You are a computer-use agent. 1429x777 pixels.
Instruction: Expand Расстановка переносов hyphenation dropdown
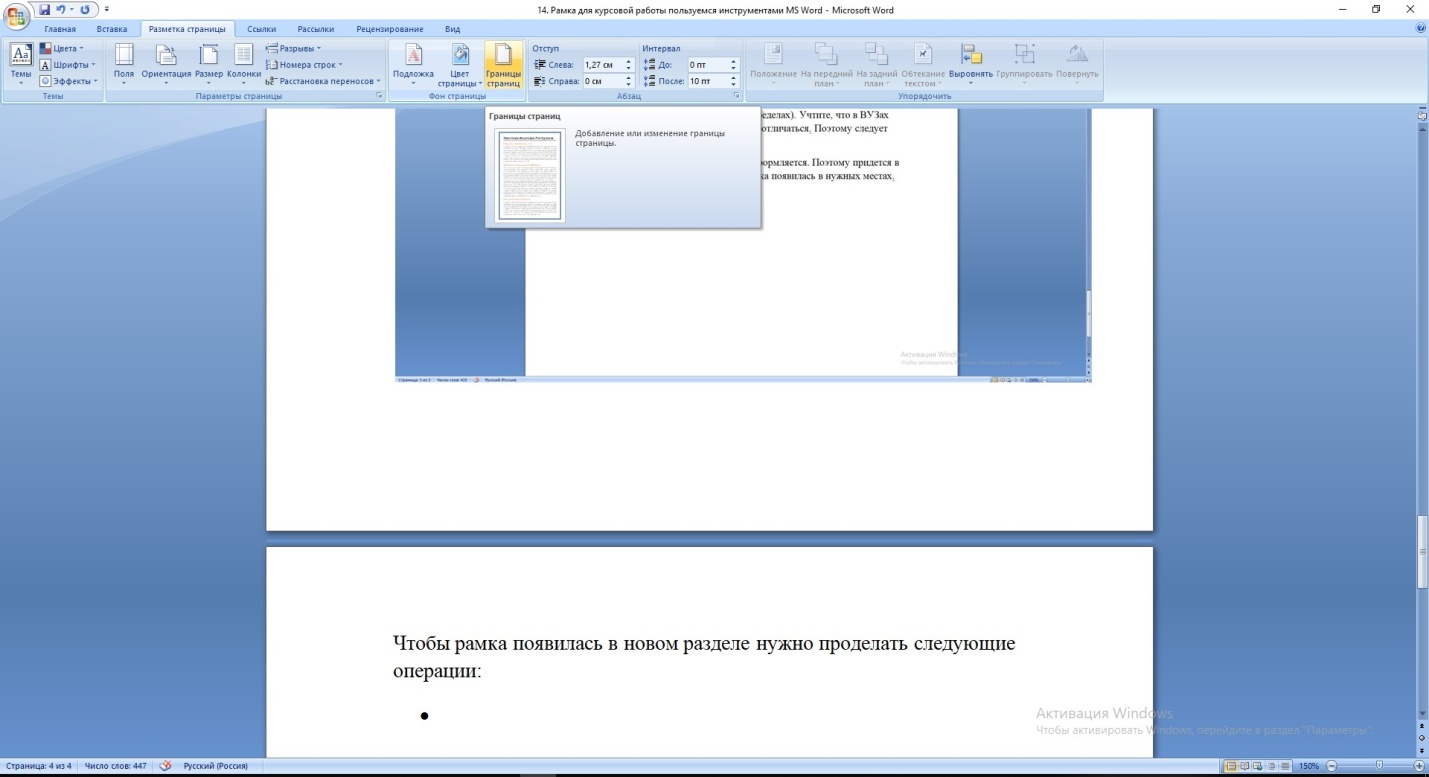tap(323, 81)
